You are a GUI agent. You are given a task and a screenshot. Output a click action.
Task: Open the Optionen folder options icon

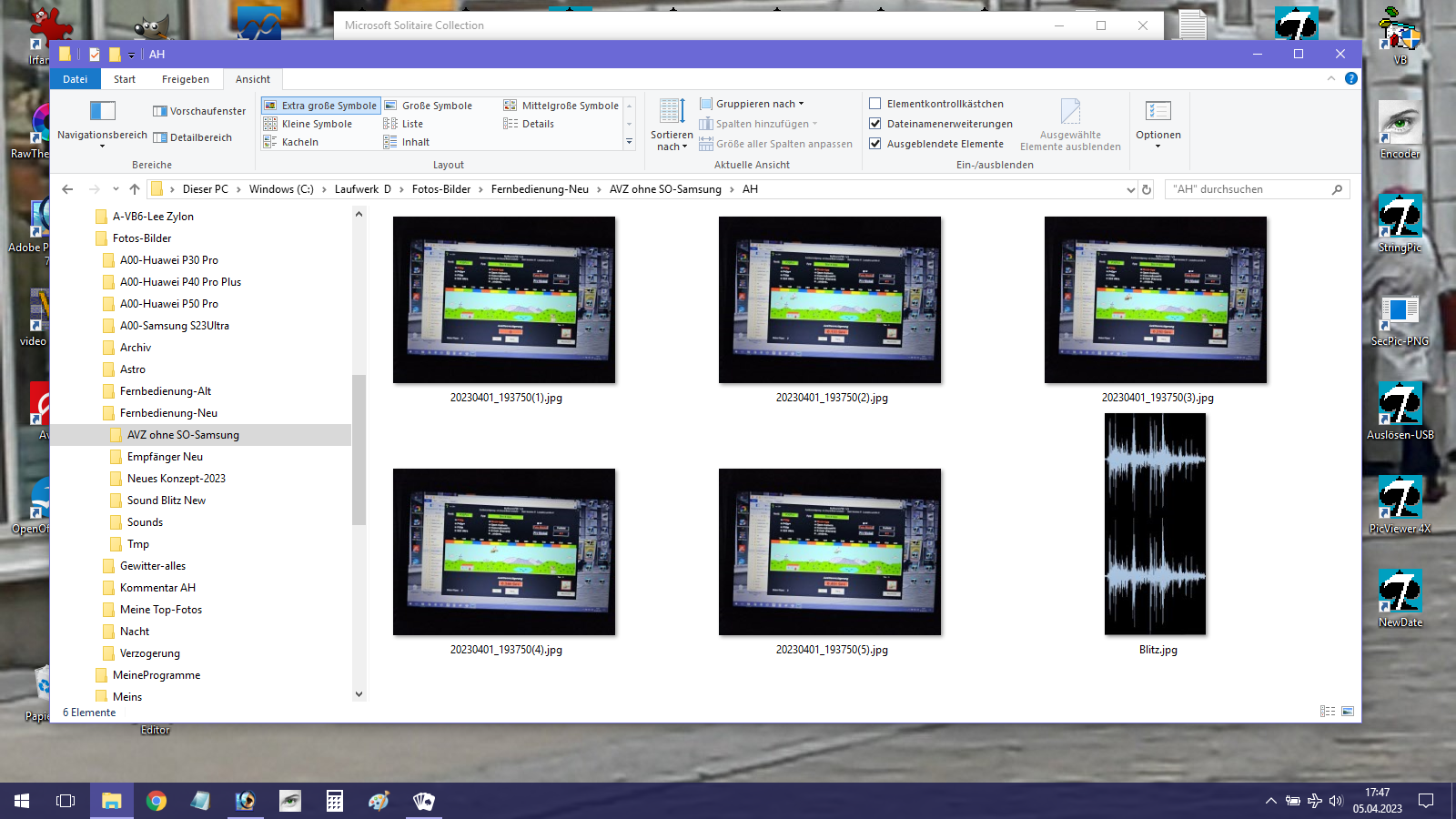[x=1158, y=112]
